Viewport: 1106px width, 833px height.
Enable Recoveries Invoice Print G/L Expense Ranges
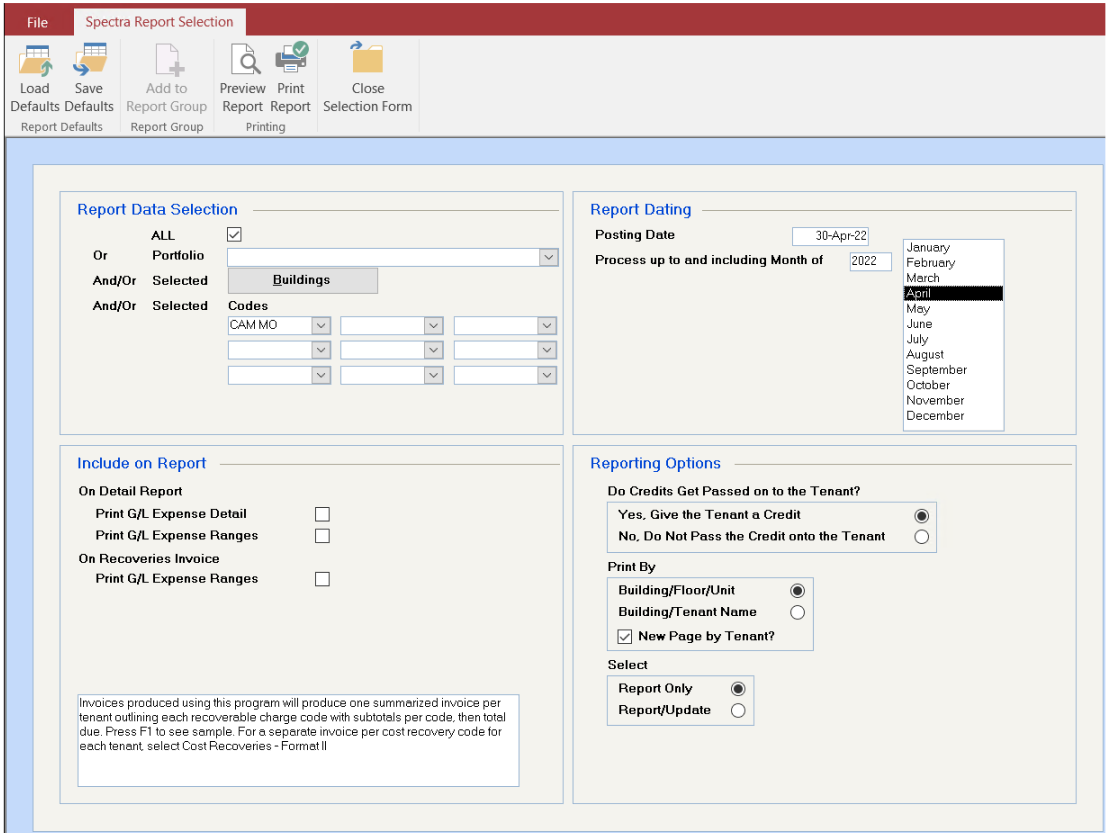[x=322, y=579]
